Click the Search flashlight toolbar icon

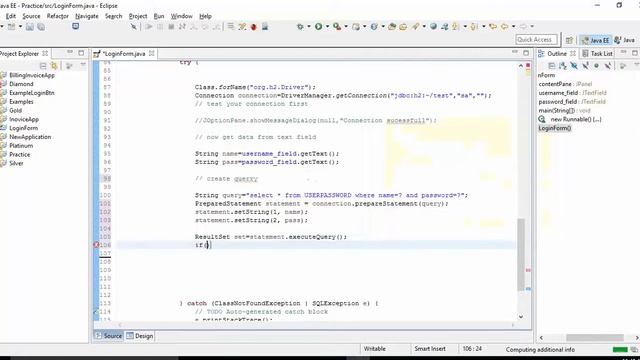pyautogui.click(x=415, y=27)
